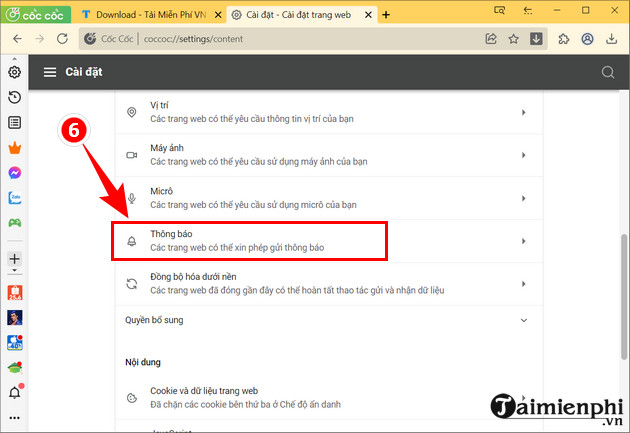The height and width of the screenshot is (433, 630).
Task: Open the Cài đặt hamburger menu
Action: click(x=48, y=72)
